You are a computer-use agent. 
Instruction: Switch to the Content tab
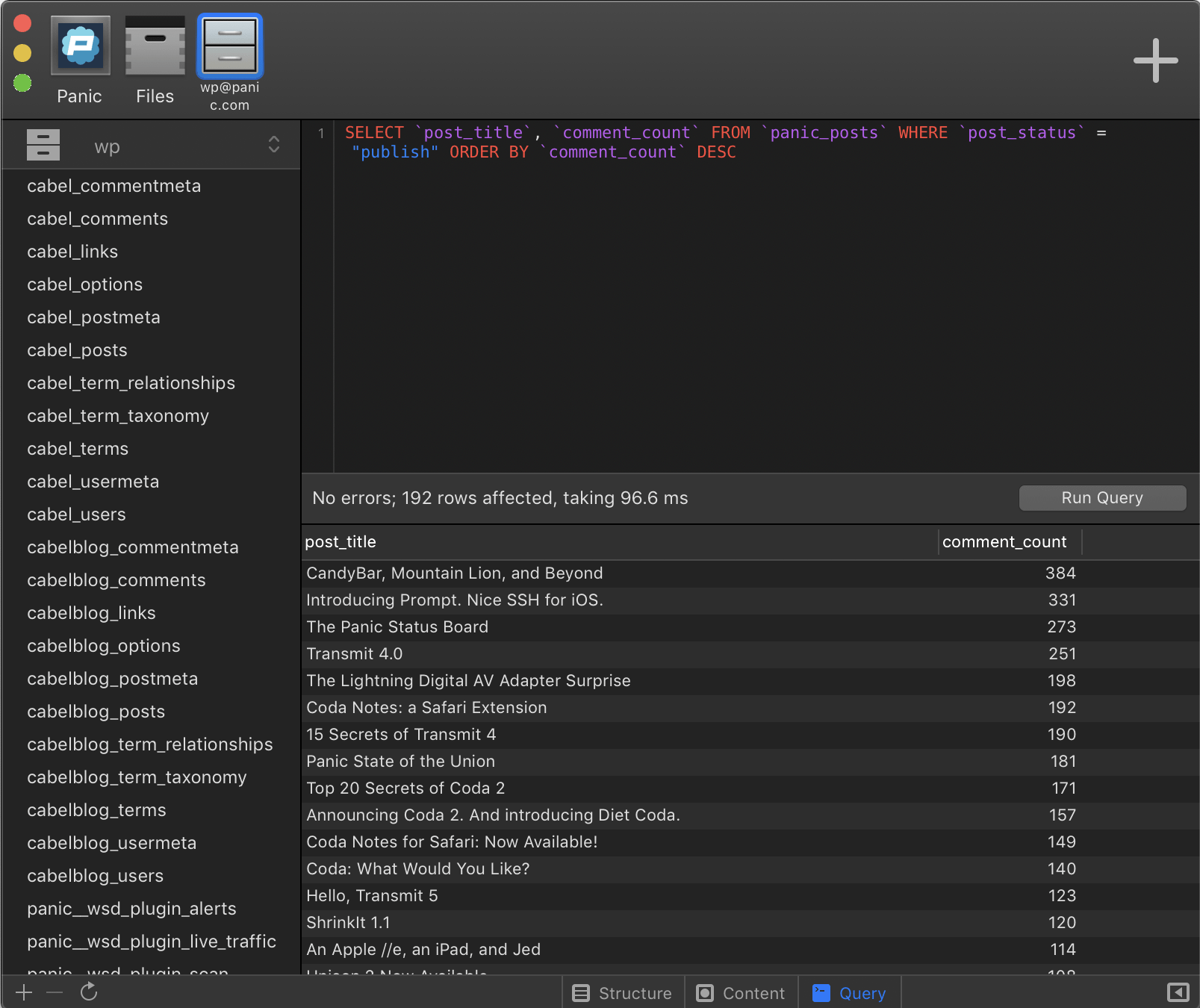(741, 993)
